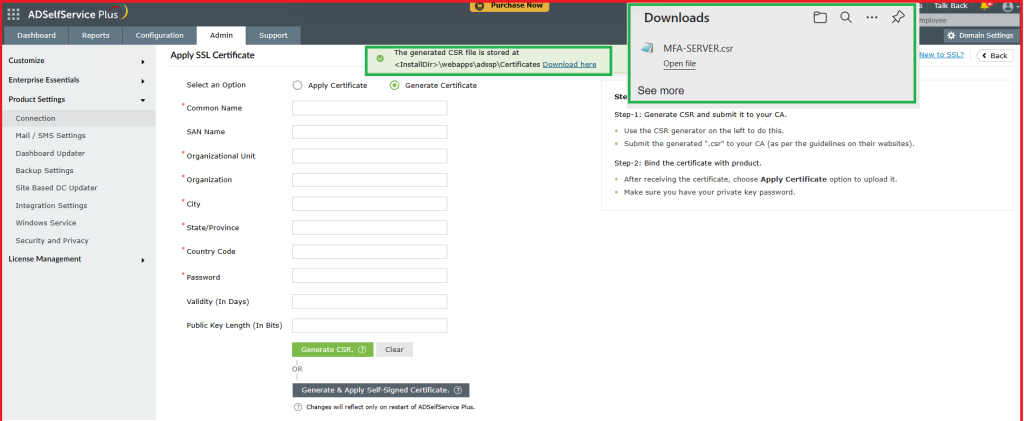
Task: Expand the Customize sidebar section
Action: pos(78,61)
